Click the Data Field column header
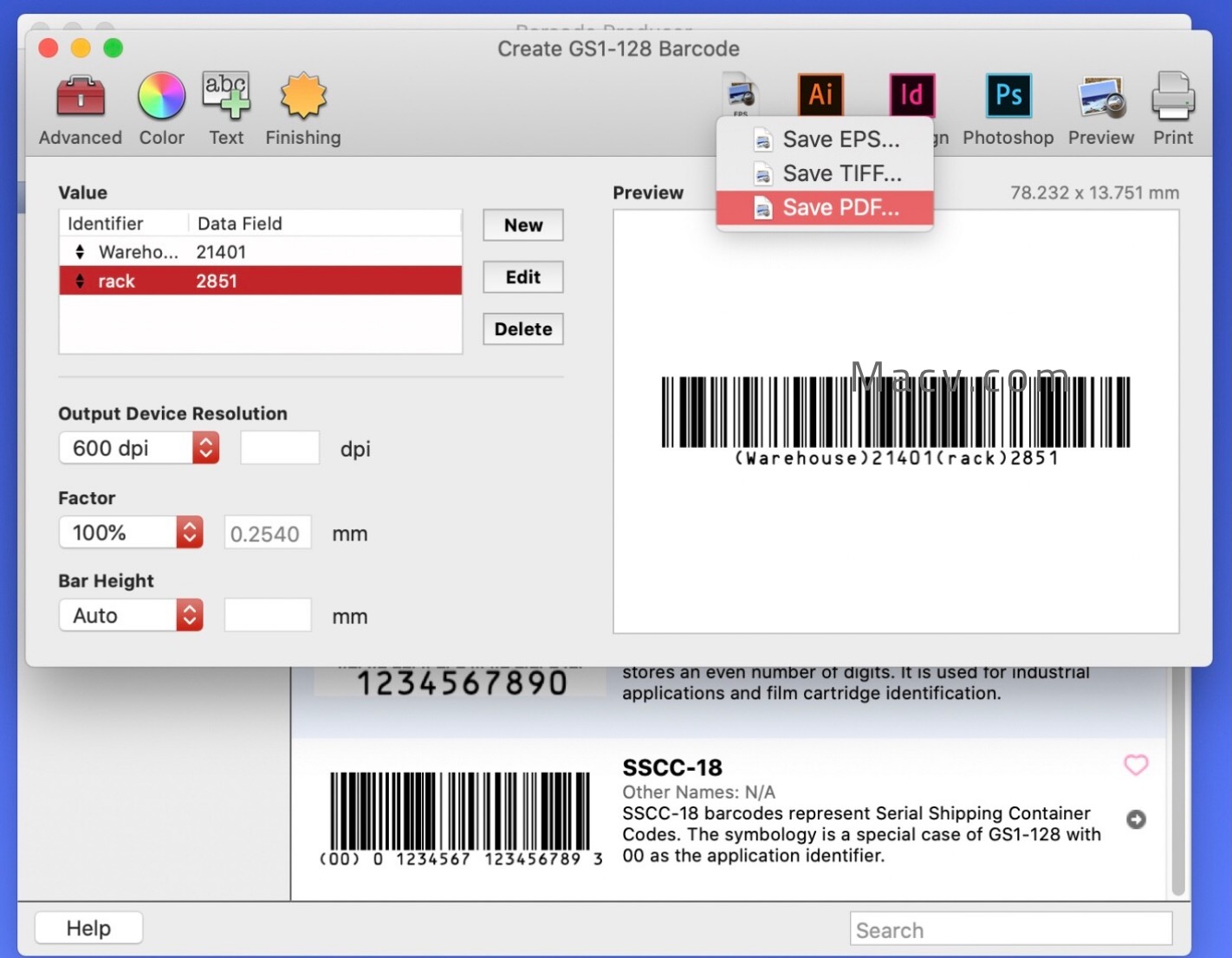This screenshot has height=958, width=1232. pyautogui.click(x=325, y=223)
